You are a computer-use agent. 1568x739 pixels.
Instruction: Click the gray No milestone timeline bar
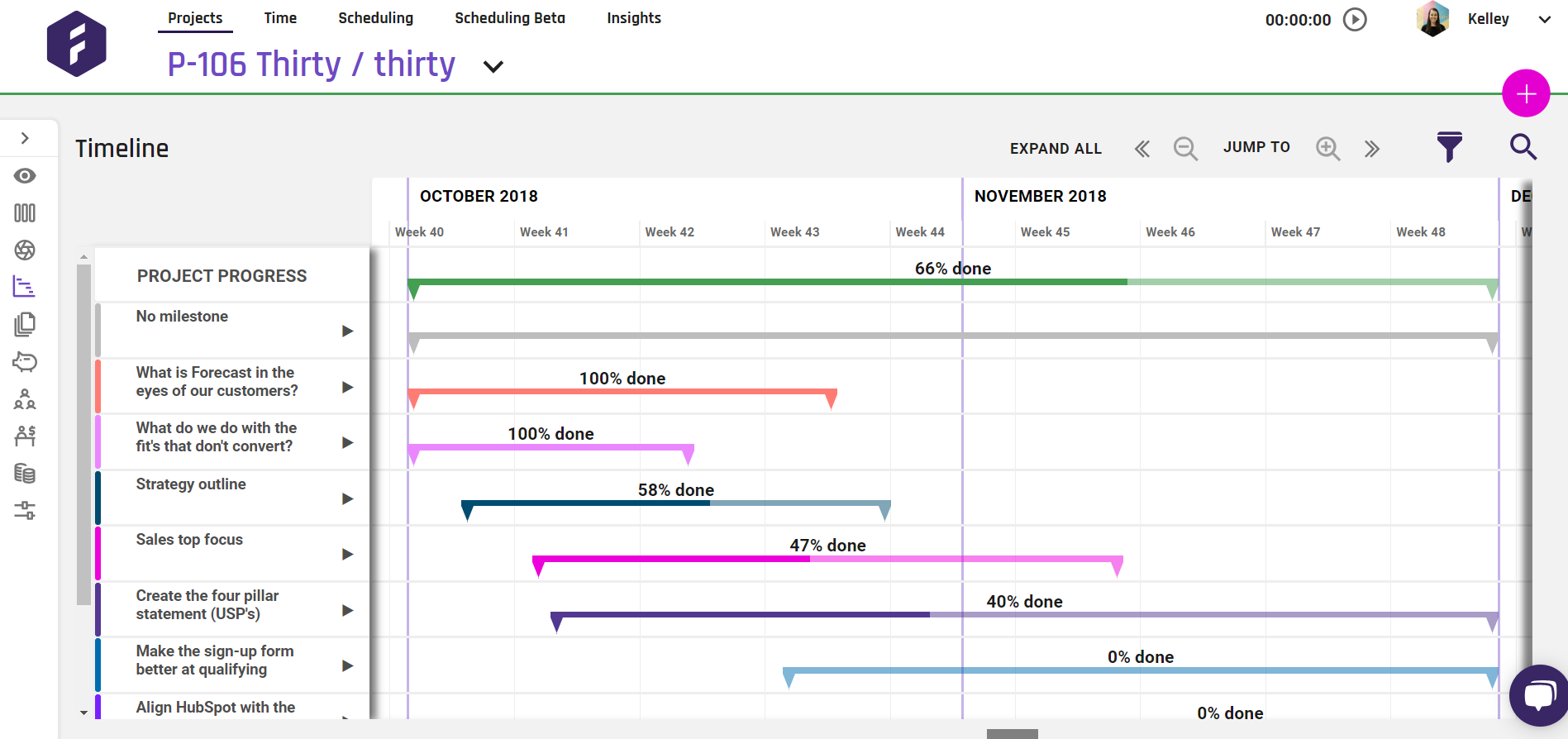click(953, 336)
